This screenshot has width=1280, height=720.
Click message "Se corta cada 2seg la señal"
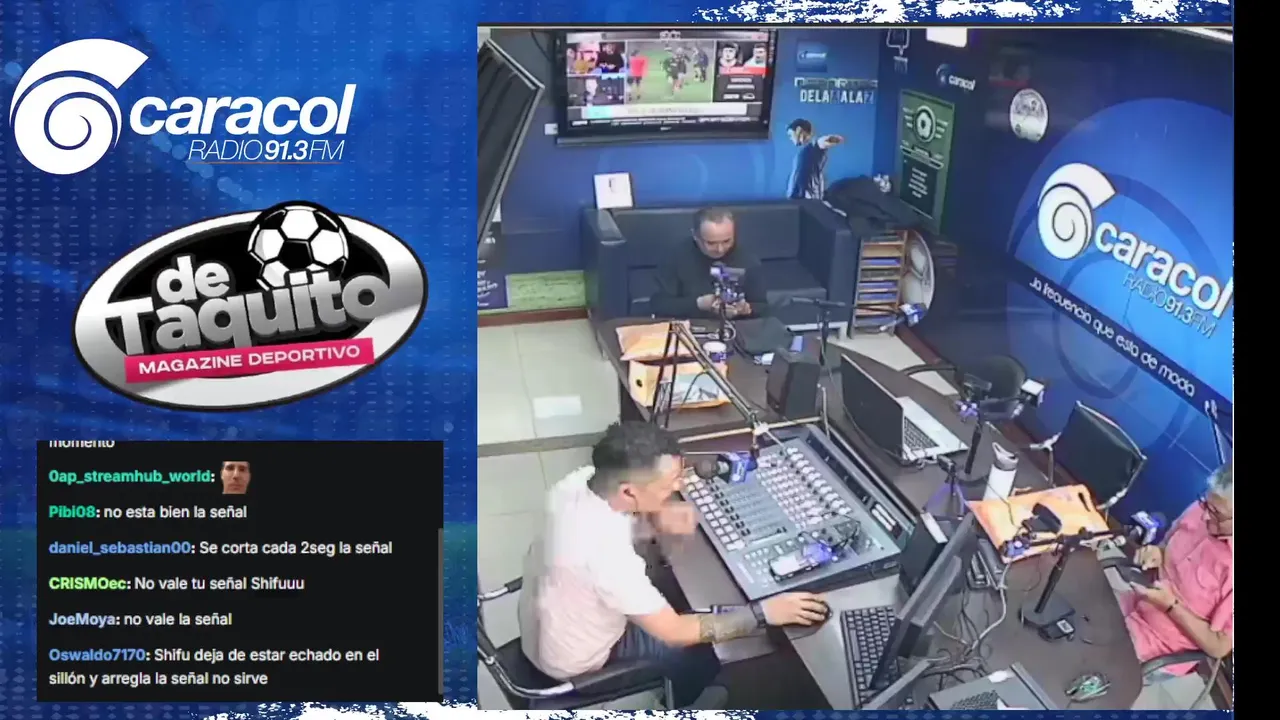(x=295, y=548)
